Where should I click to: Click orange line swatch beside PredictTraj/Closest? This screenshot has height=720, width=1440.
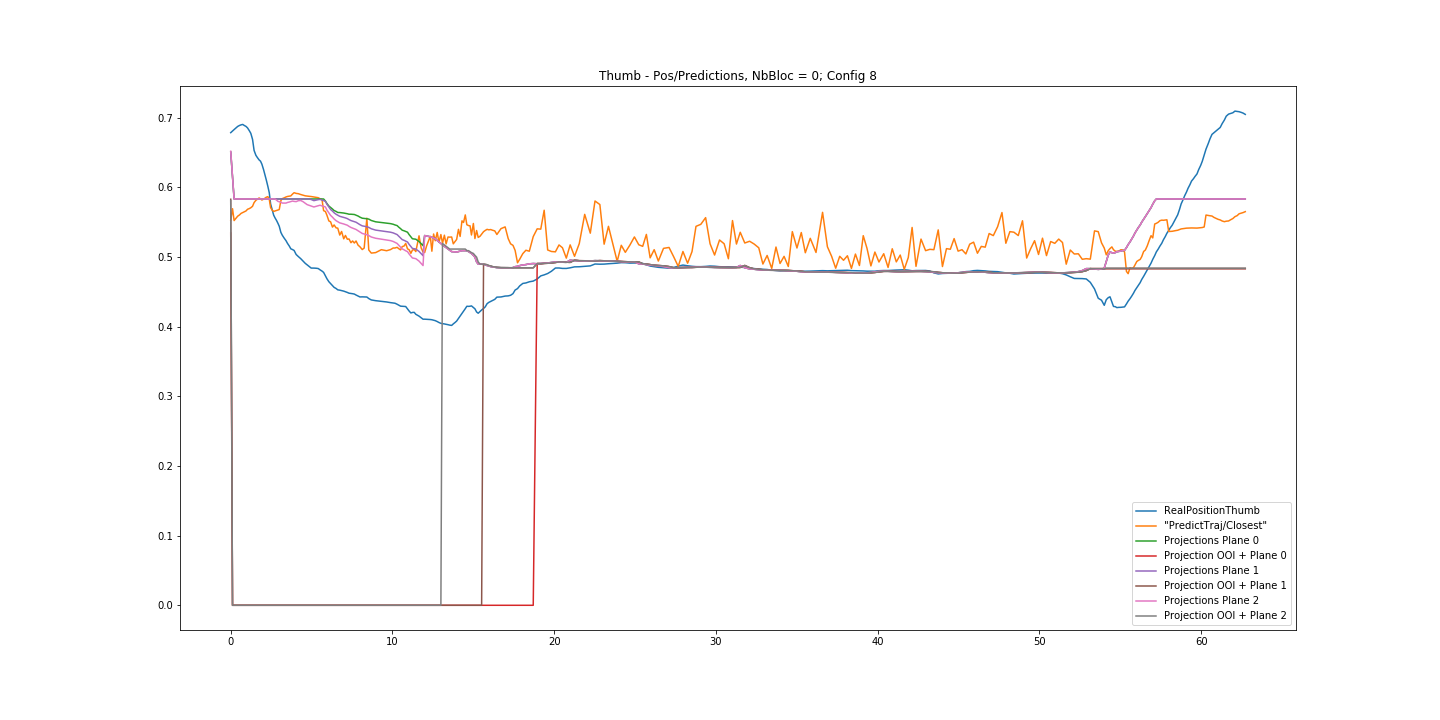point(1147,526)
